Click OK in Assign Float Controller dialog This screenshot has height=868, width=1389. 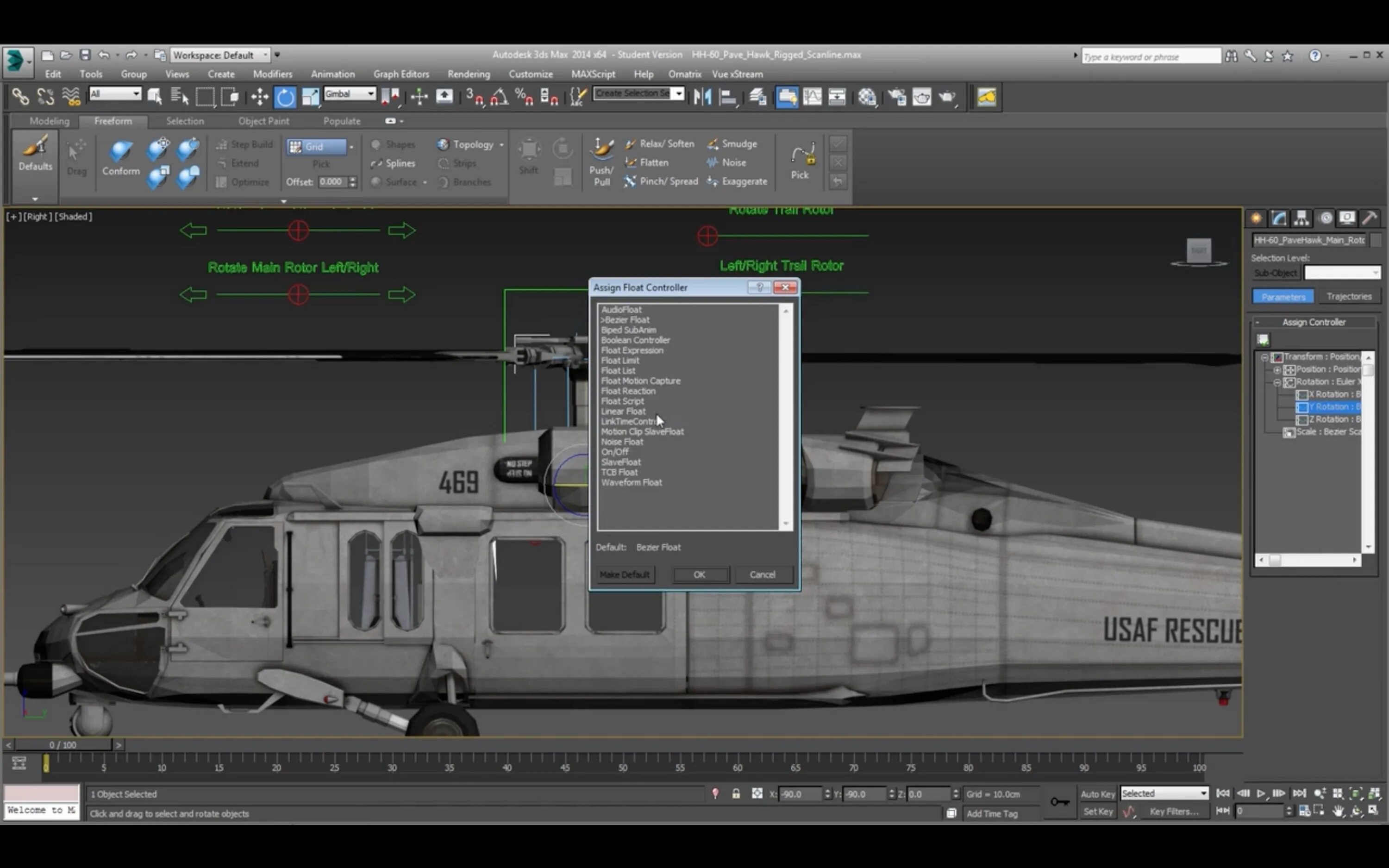point(700,575)
